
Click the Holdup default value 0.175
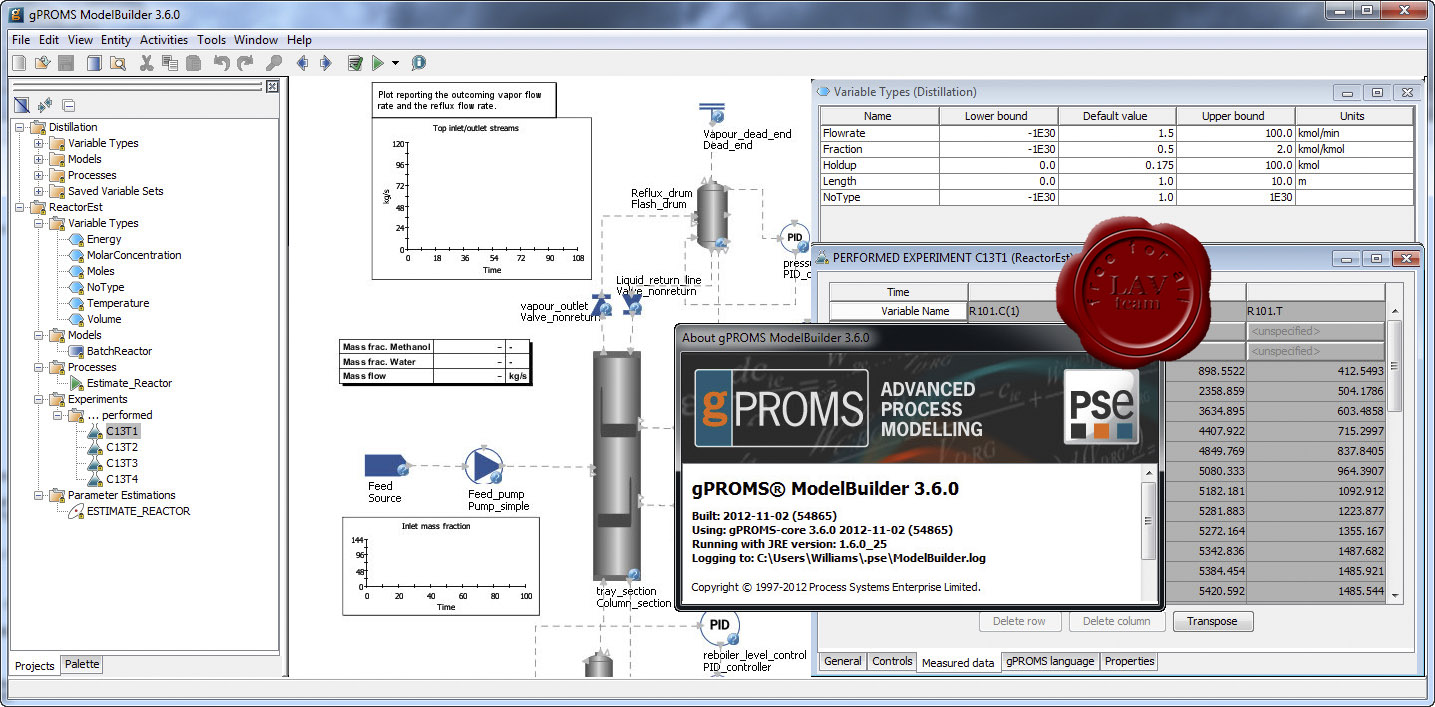[x=1115, y=165]
